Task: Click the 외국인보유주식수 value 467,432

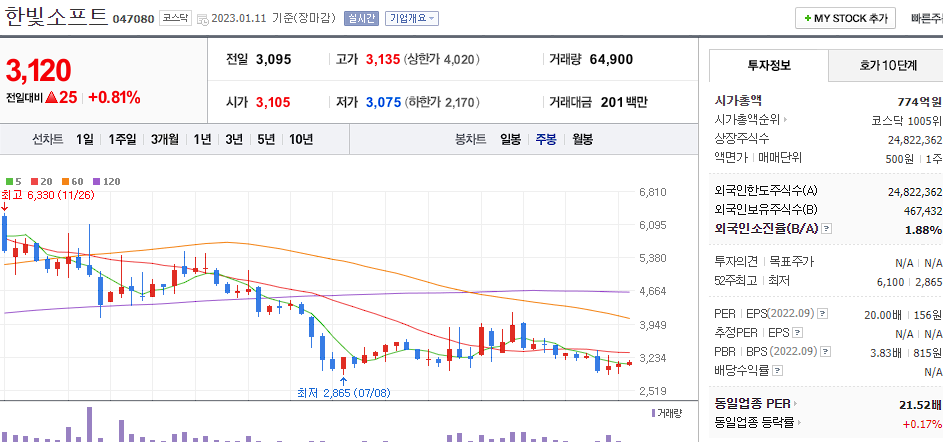Action: 921,210
